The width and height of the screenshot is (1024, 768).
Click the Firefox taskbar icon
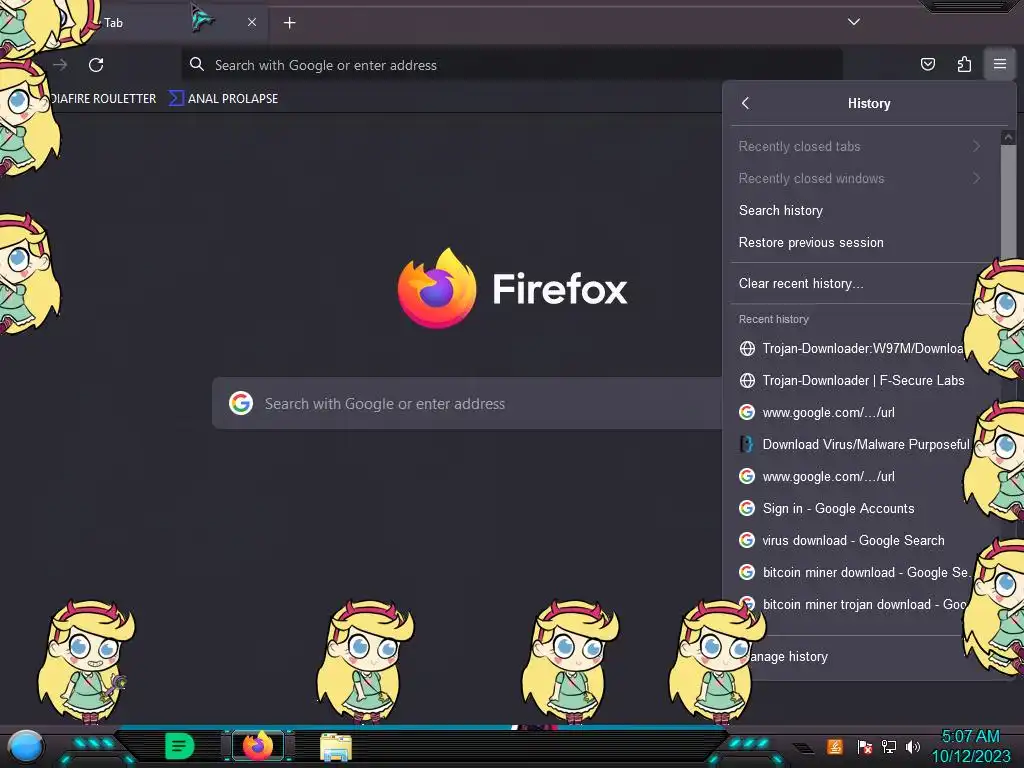pos(258,746)
